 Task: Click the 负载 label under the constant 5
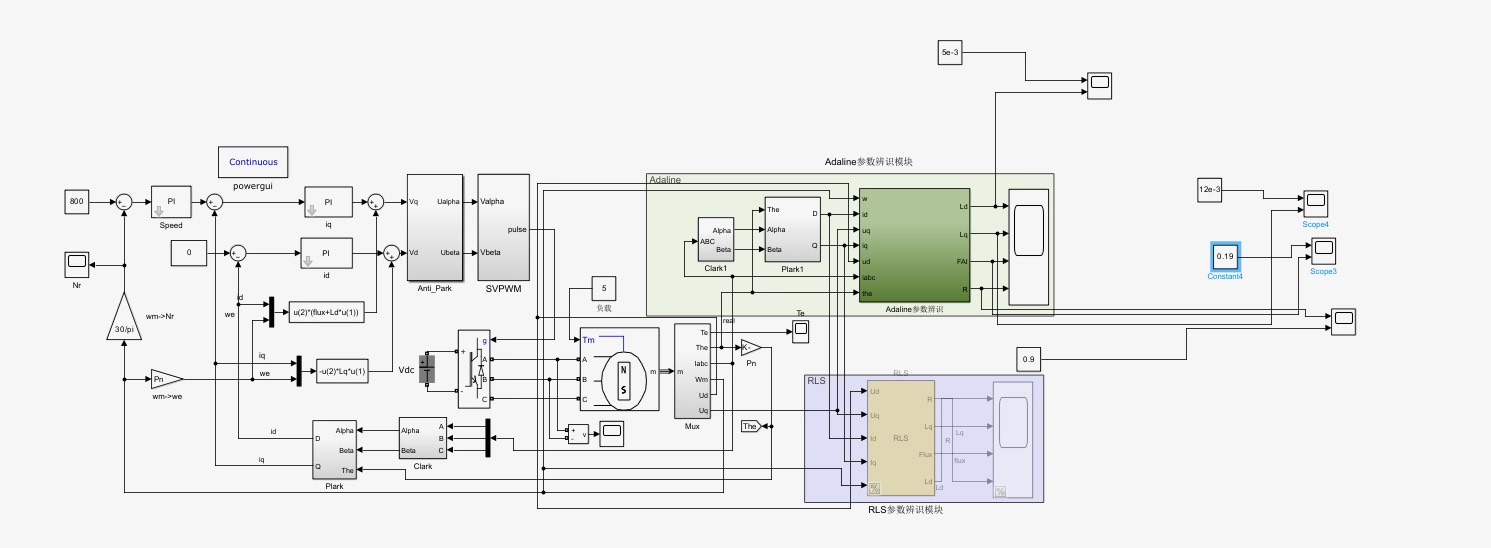[x=603, y=309]
